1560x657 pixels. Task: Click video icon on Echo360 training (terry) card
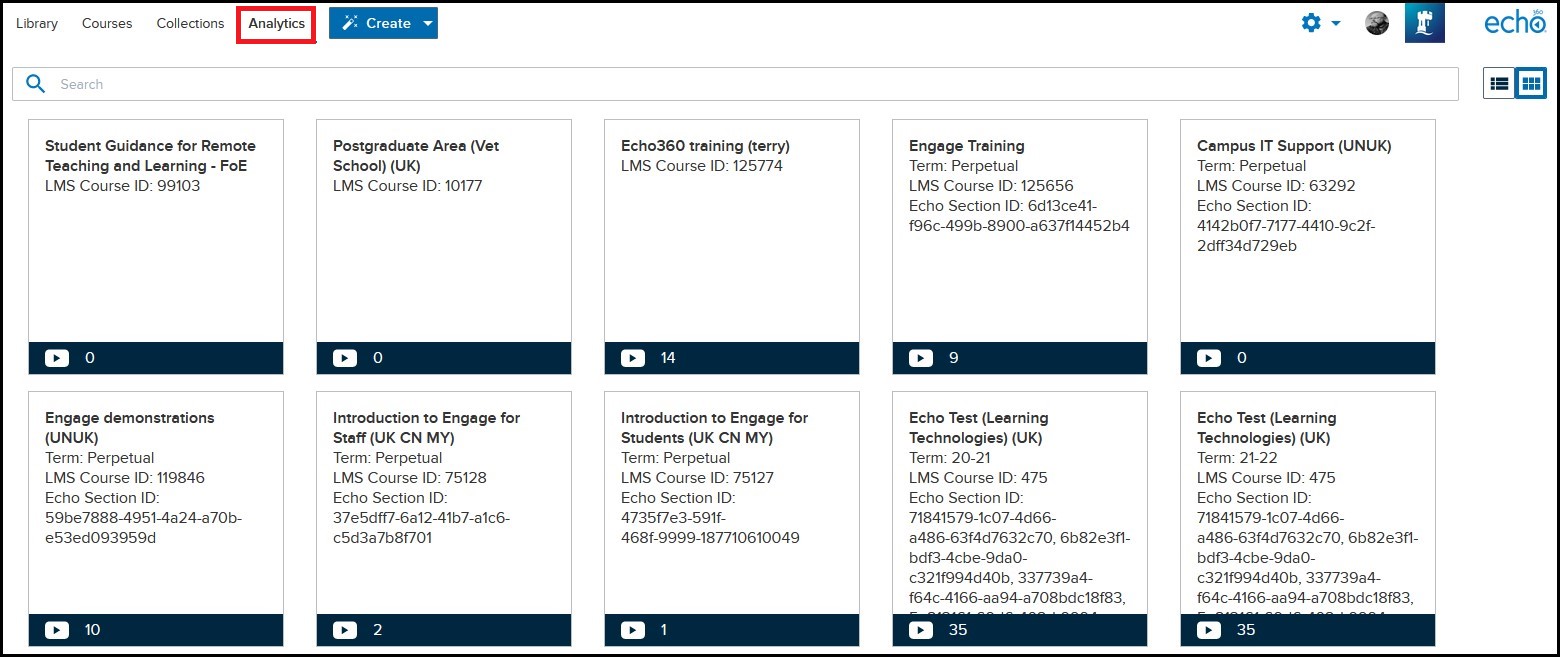633,358
